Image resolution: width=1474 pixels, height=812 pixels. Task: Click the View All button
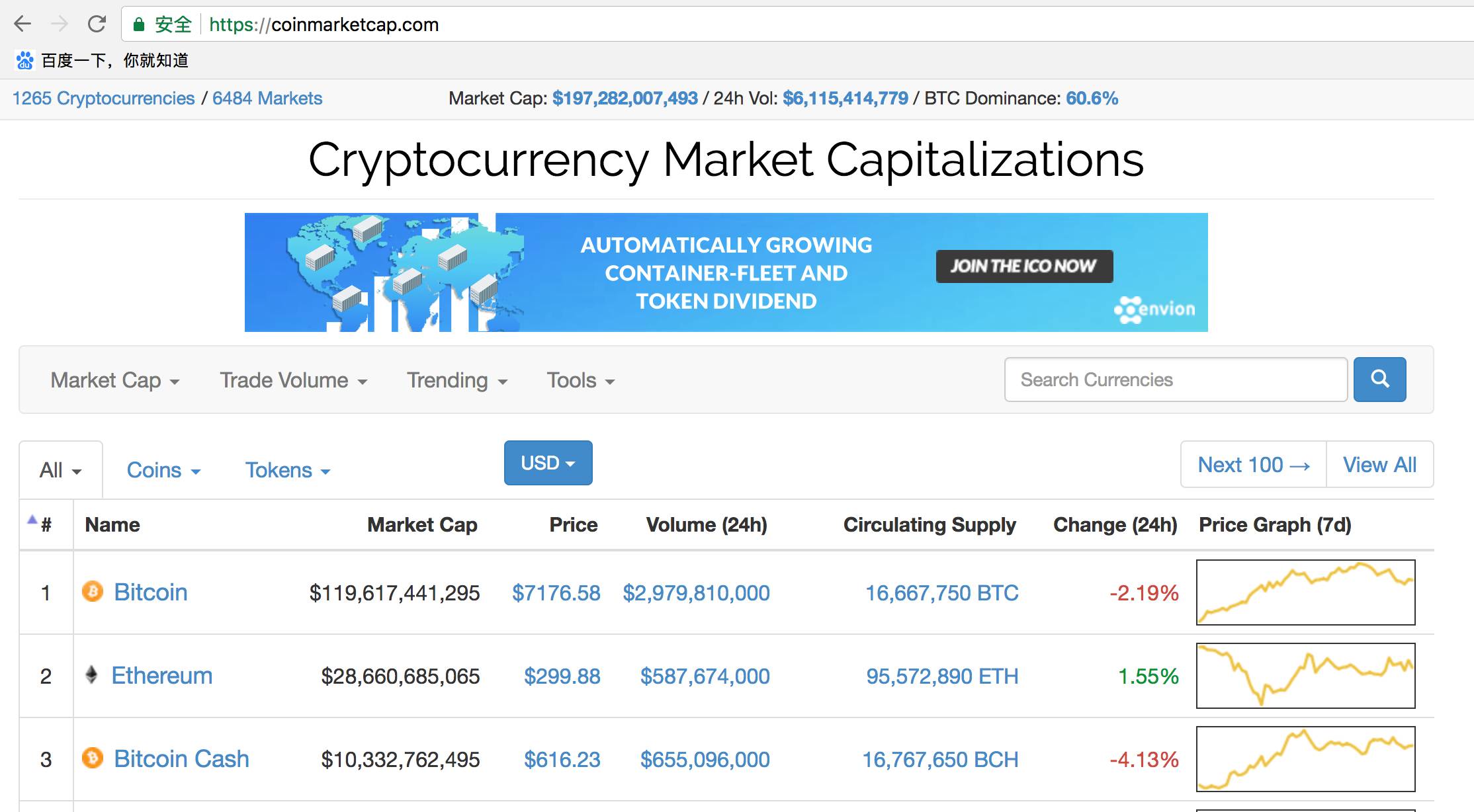(x=1379, y=465)
